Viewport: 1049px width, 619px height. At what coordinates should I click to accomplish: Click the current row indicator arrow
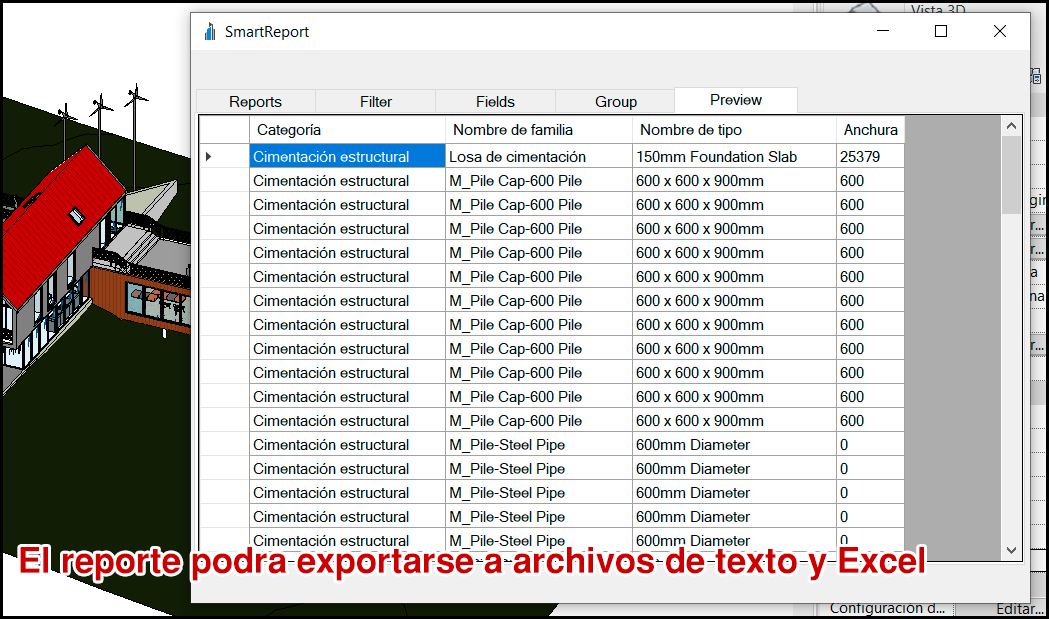tap(208, 157)
